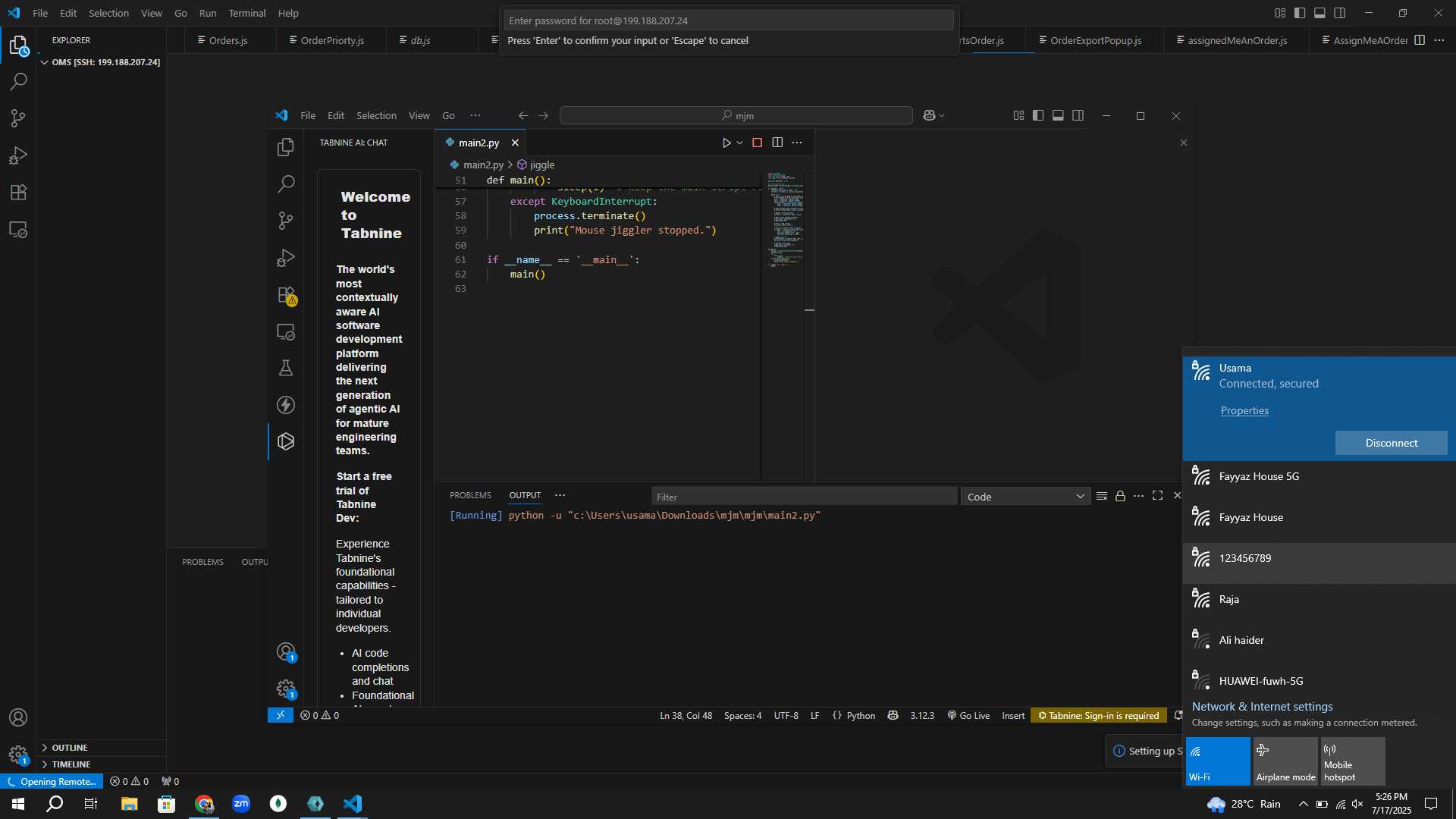1456x819 pixels.
Task: Maximize Output panel size icon
Action: (x=1157, y=495)
